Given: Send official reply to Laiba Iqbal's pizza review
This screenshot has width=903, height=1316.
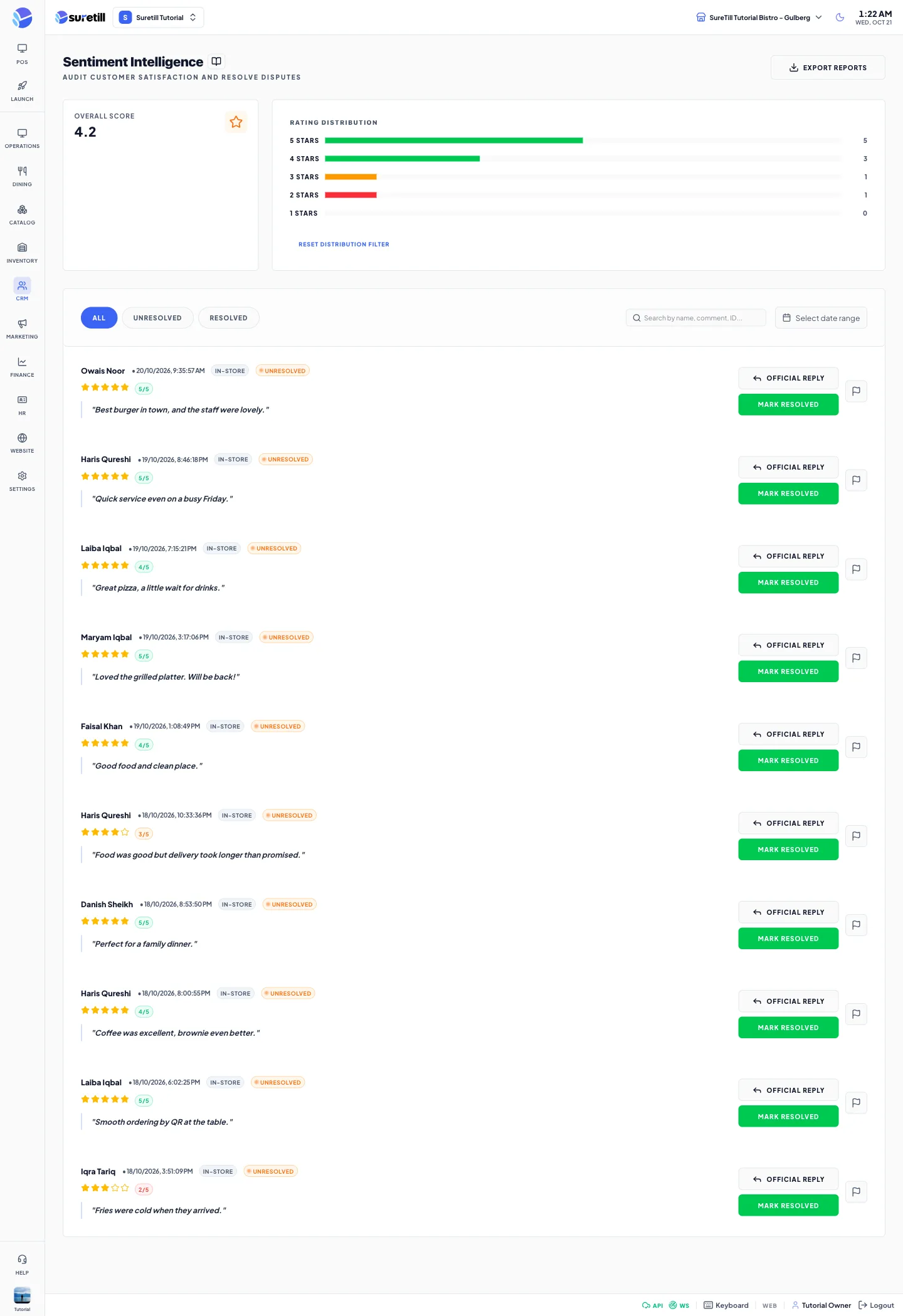Looking at the screenshot, I should [x=788, y=556].
